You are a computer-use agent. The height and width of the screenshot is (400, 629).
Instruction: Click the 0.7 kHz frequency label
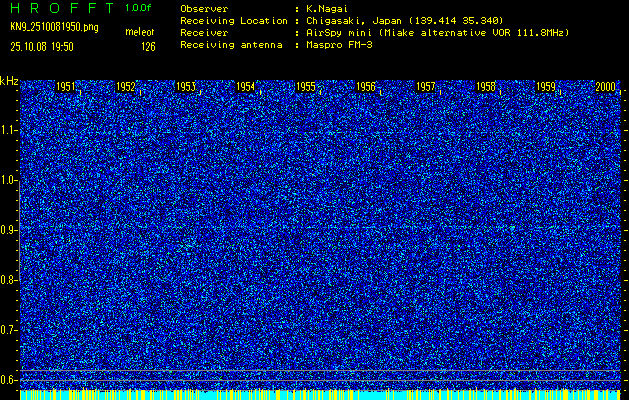(9, 329)
